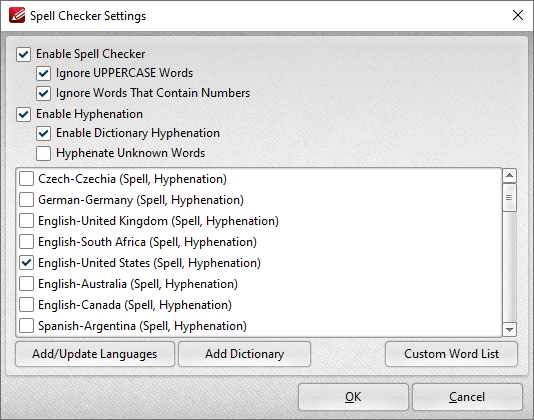Enable Hyphenate Unknown Words

point(44,153)
